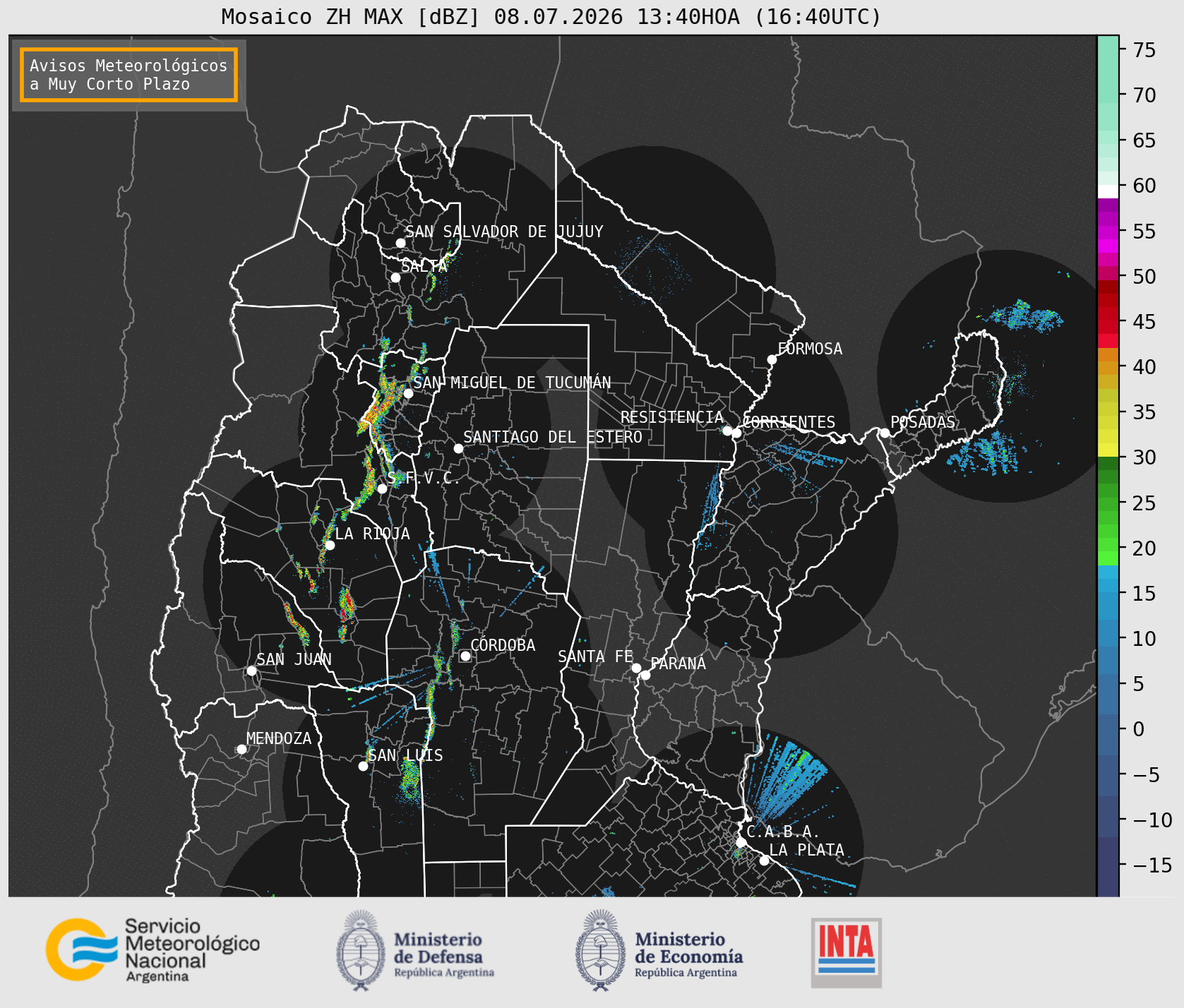This screenshot has width=1184, height=1008.
Task: Select the La Plata city dot
Action: pyautogui.click(x=764, y=860)
